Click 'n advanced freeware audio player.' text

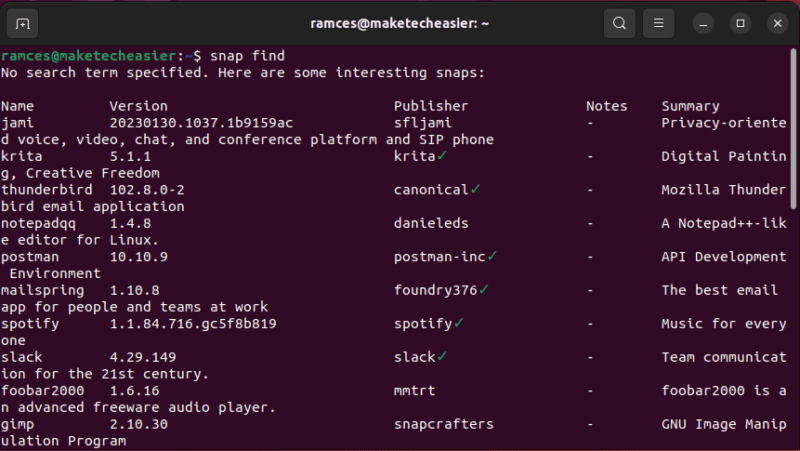click(138, 408)
